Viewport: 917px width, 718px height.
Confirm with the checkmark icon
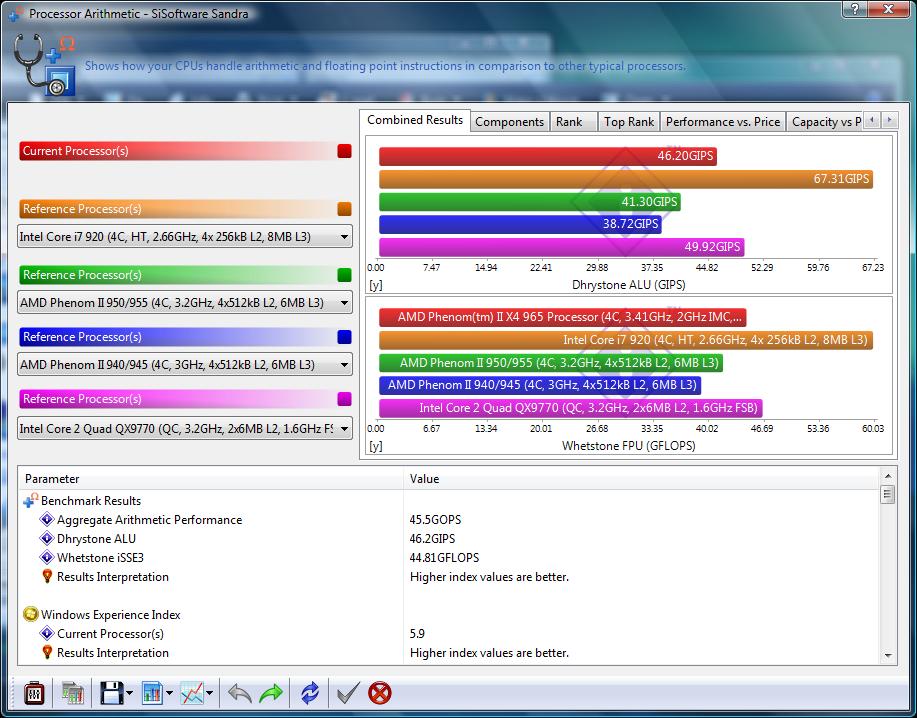coord(348,693)
